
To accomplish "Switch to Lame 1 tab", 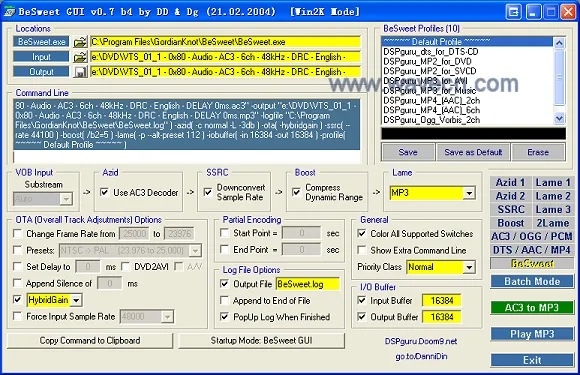I will tap(553, 182).
